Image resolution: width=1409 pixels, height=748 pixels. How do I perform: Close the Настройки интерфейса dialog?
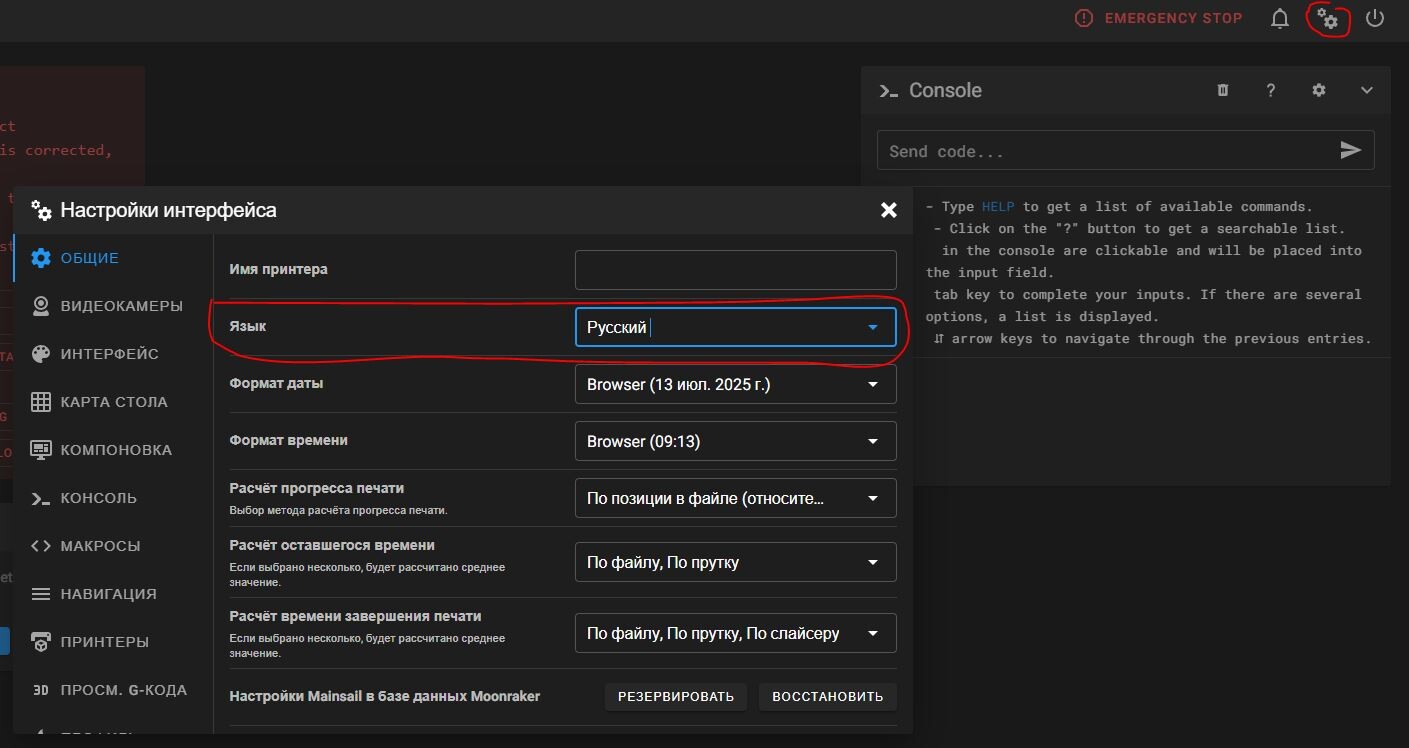888,210
